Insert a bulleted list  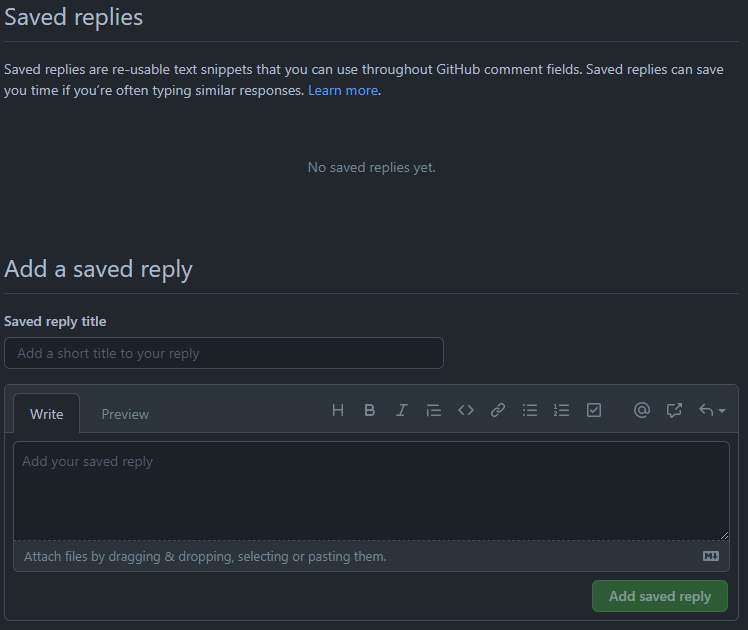coord(530,410)
